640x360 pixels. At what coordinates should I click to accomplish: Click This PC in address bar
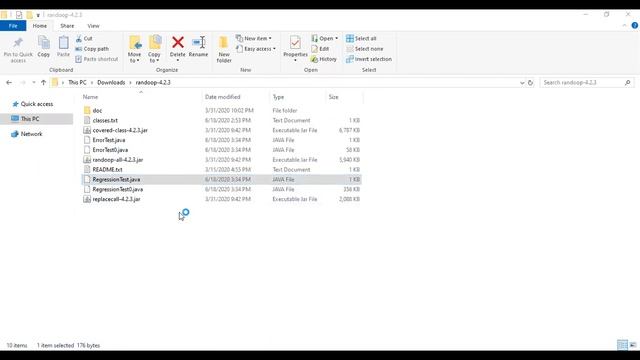(x=77, y=82)
